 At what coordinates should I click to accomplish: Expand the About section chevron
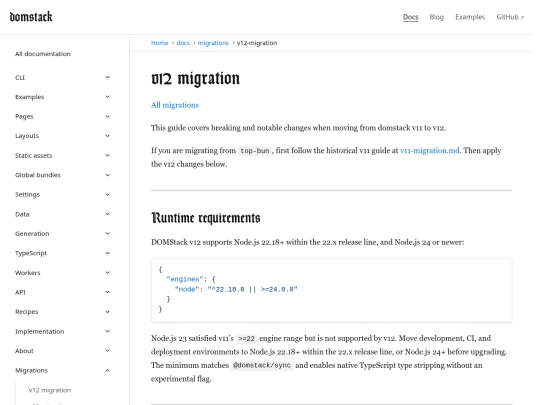point(107,351)
